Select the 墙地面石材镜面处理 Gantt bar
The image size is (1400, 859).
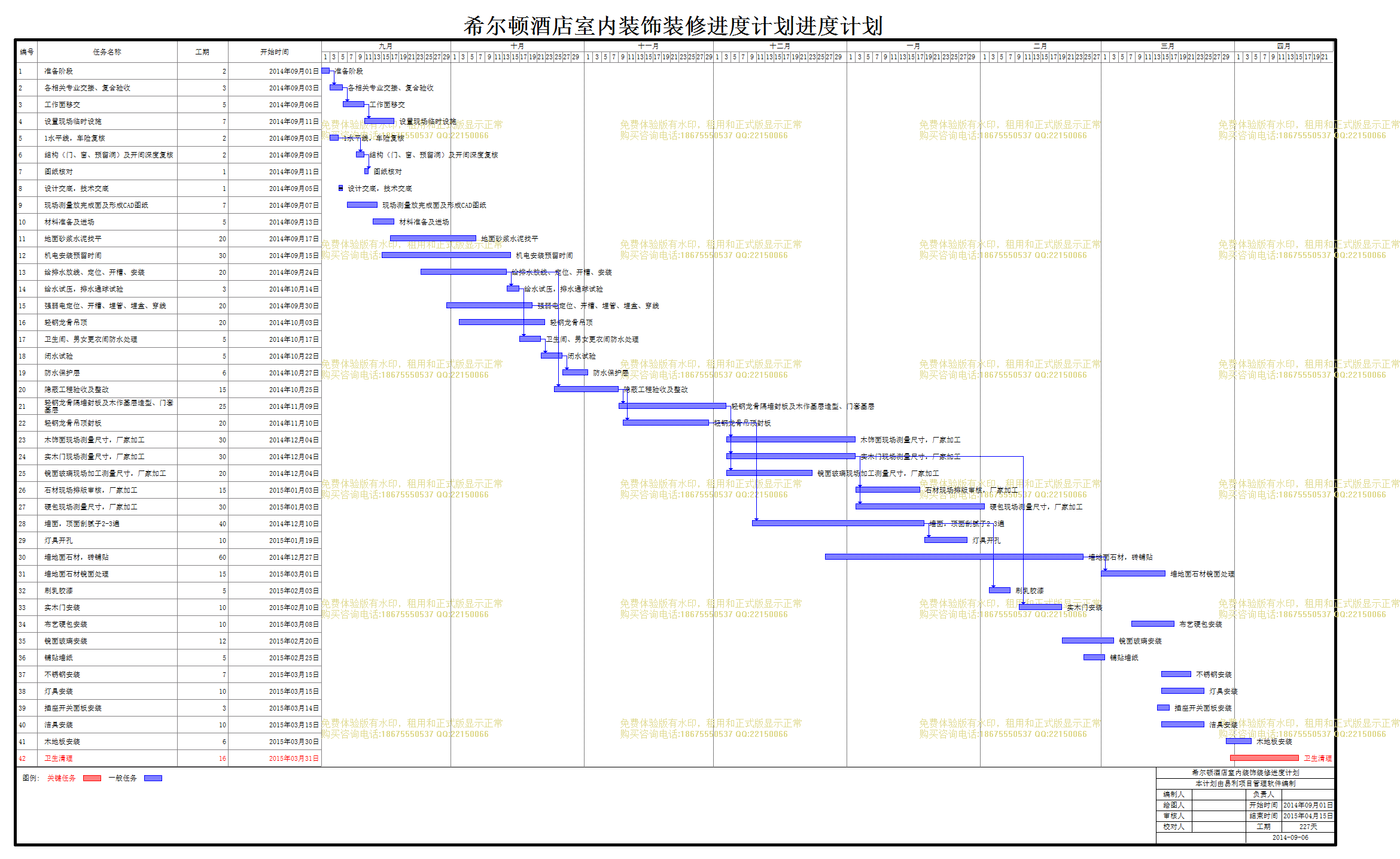[x=1133, y=573]
